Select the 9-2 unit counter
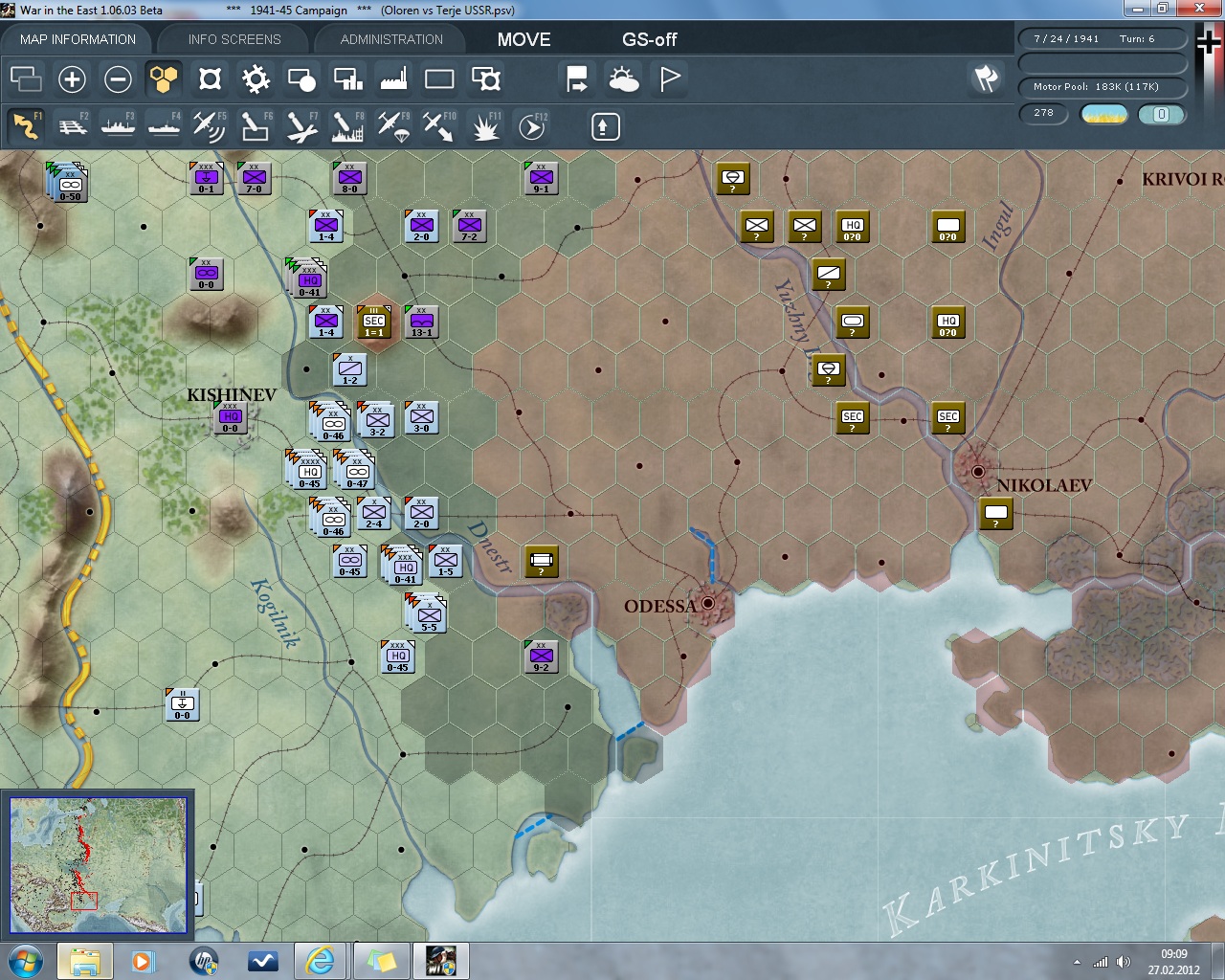This screenshot has height=980, width=1225. pyautogui.click(x=542, y=657)
